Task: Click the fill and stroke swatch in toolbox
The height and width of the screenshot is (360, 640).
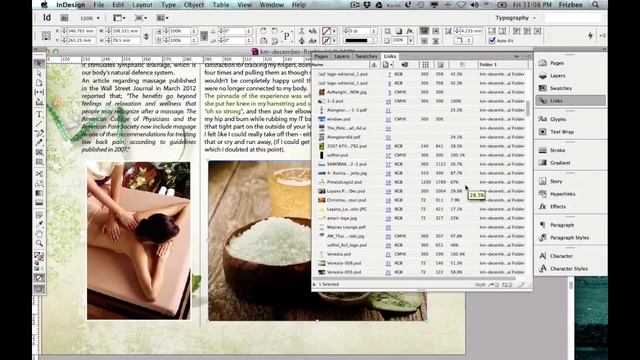Action: click(39, 257)
